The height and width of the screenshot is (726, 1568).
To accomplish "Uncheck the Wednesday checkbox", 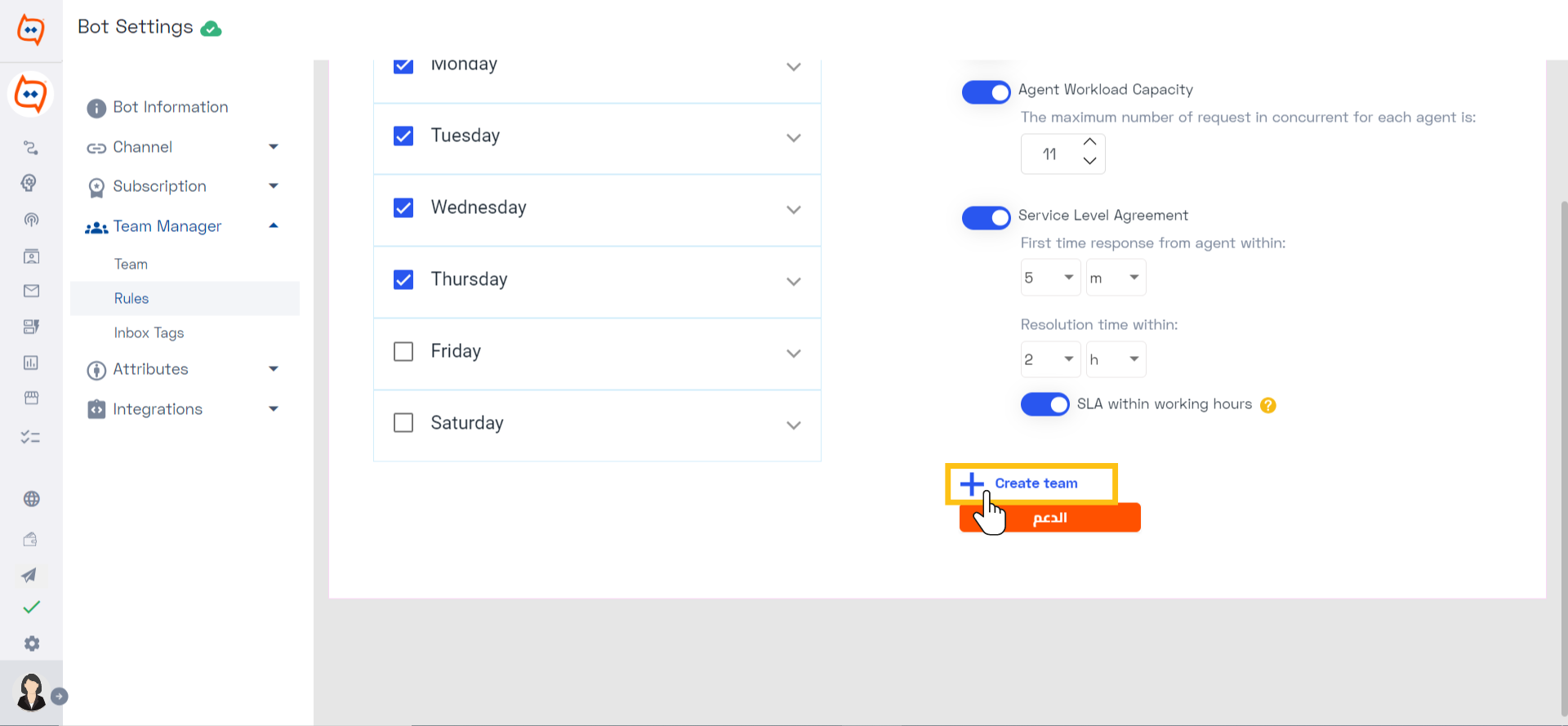I will 403,207.
